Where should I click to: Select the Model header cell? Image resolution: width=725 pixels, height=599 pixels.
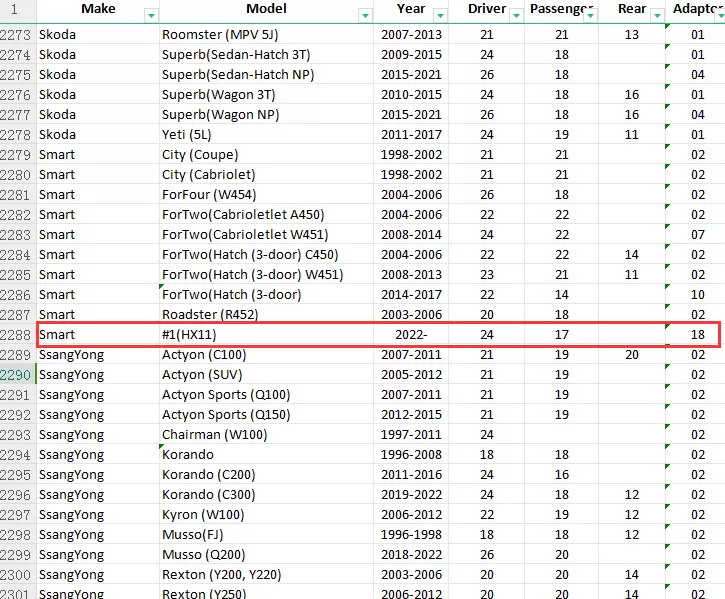[x=266, y=11]
